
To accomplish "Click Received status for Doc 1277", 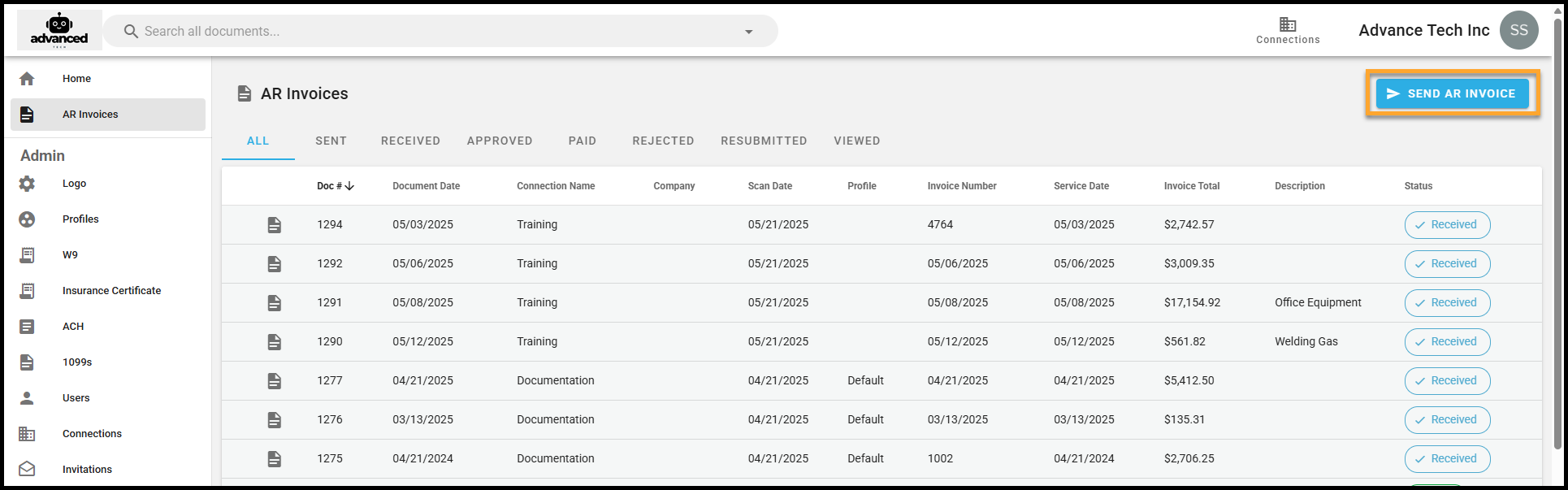I will tap(1447, 381).
